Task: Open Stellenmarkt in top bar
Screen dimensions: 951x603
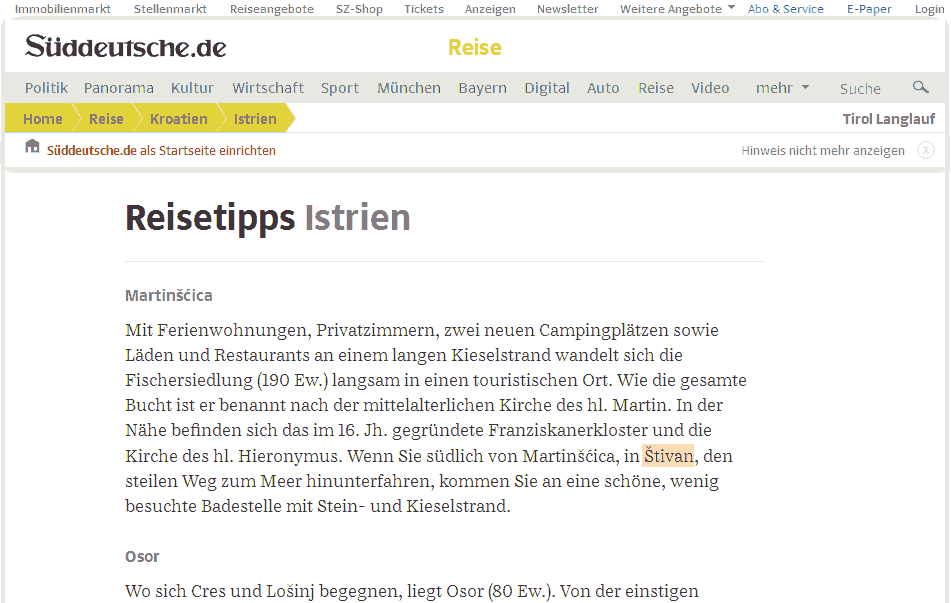Action: 170,8
